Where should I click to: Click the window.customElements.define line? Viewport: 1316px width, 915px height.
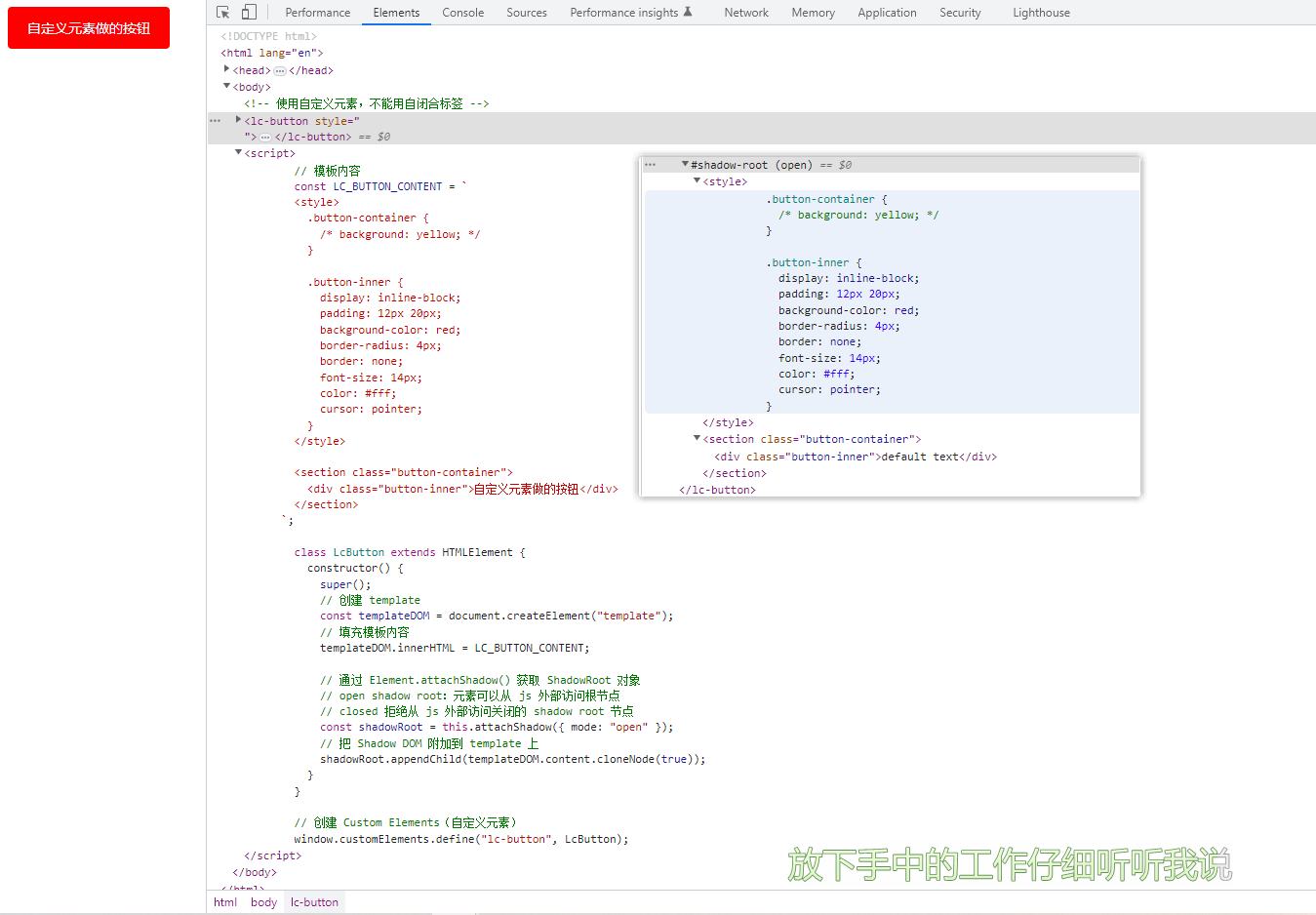coord(461,840)
